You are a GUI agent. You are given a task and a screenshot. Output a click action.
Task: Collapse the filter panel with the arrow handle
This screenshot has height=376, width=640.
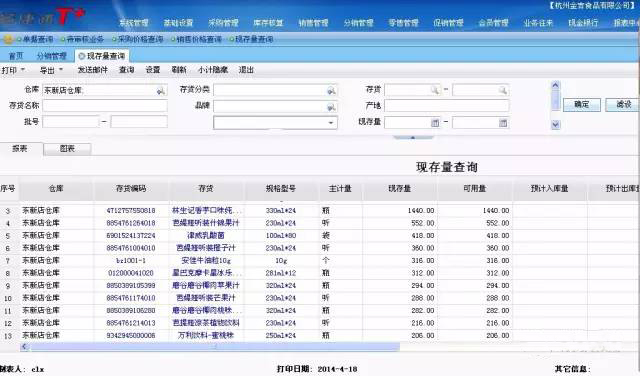pyautogui.click(x=413, y=138)
